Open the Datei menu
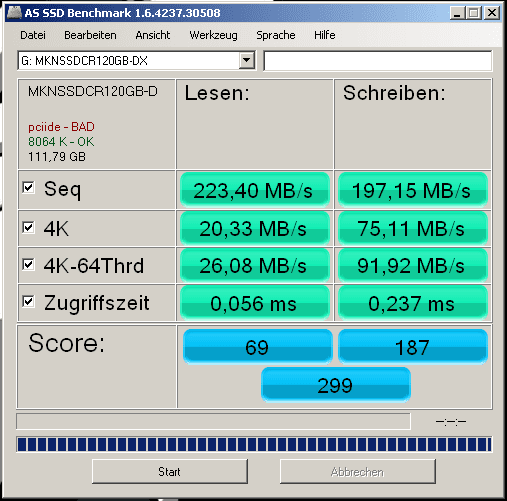This screenshot has height=501, width=507. pos(33,35)
